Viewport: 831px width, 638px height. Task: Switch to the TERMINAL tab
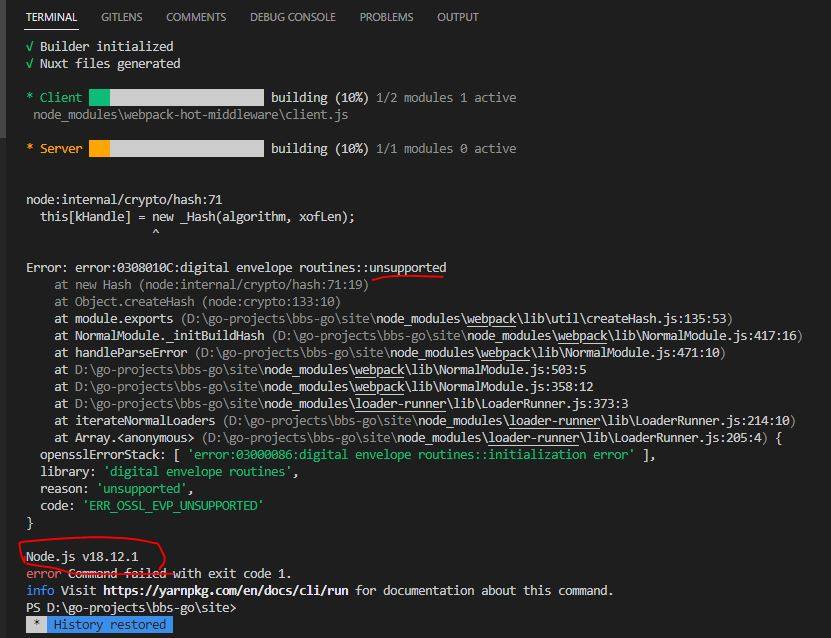[51, 17]
